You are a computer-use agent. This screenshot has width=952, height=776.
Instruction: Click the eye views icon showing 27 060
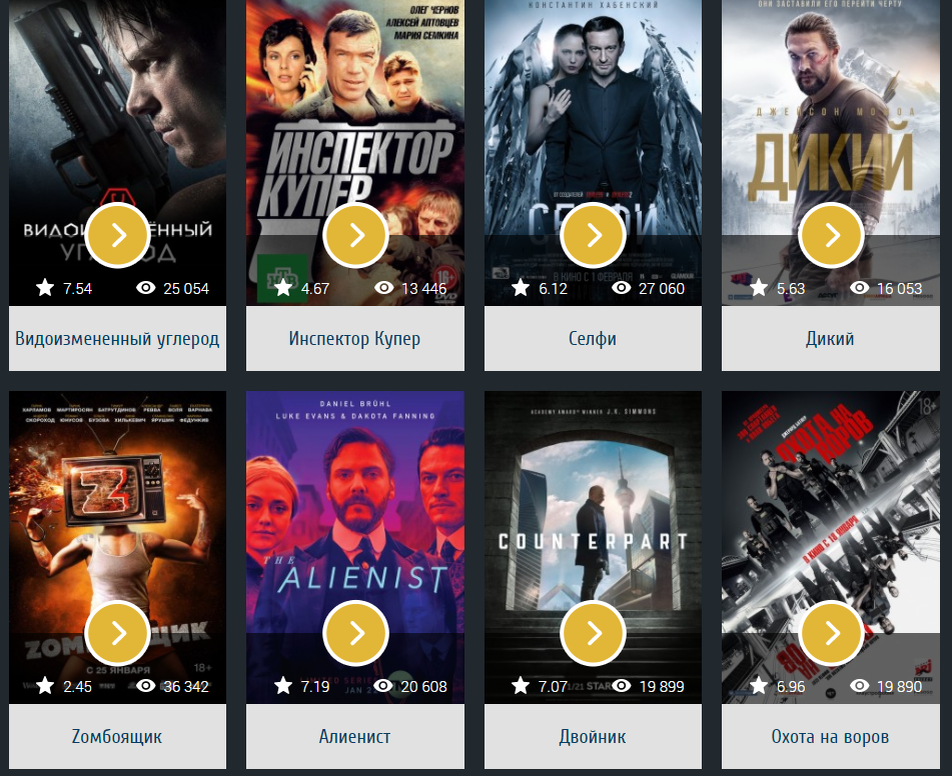pos(621,288)
